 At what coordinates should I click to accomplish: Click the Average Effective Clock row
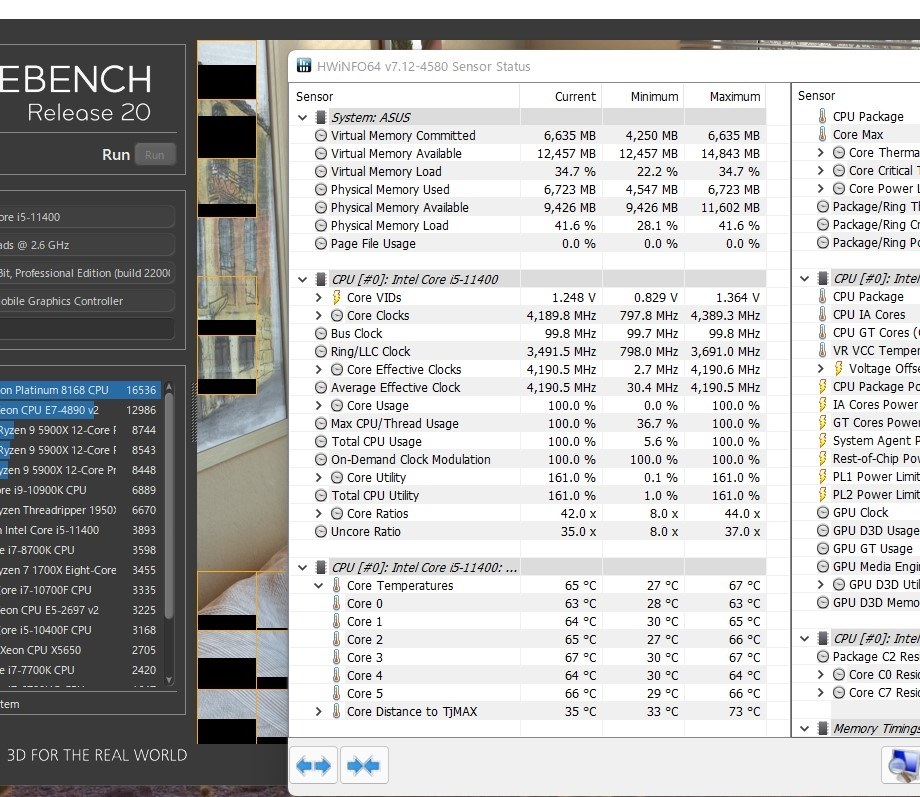click(528, 387)
